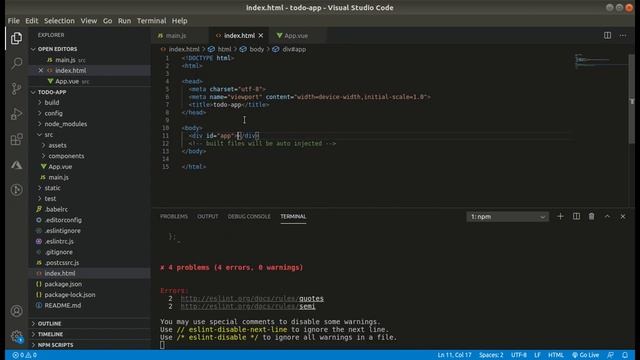Open the Source Control view
The height and width of the screenshot is (360, 640).
(x=16, y=89)
